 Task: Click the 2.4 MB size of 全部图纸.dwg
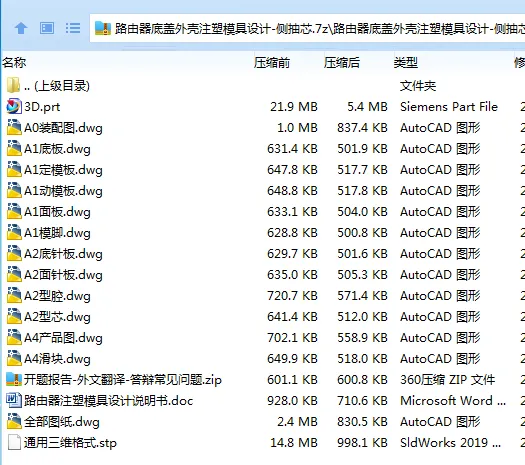[297, 422]
